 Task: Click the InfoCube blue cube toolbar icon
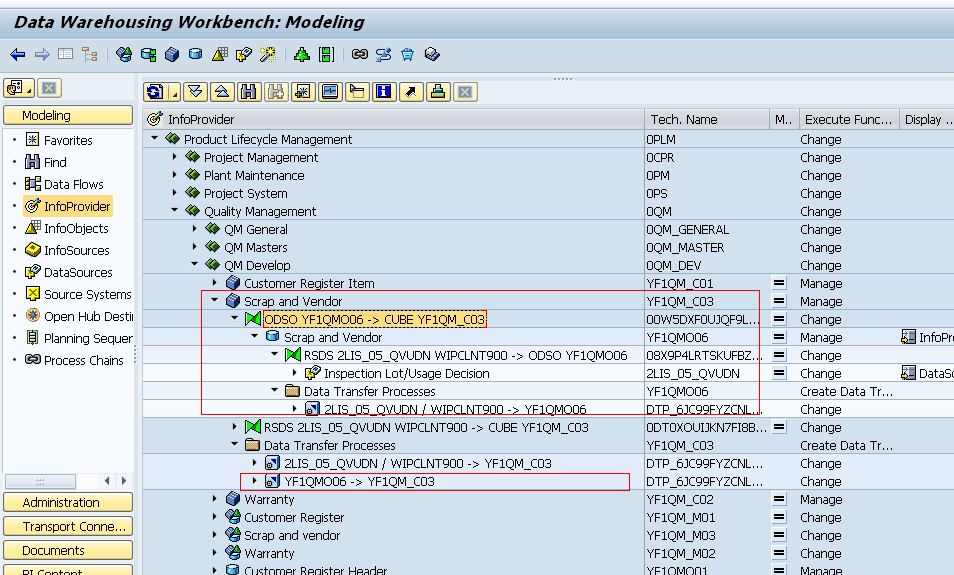[172, 55]
